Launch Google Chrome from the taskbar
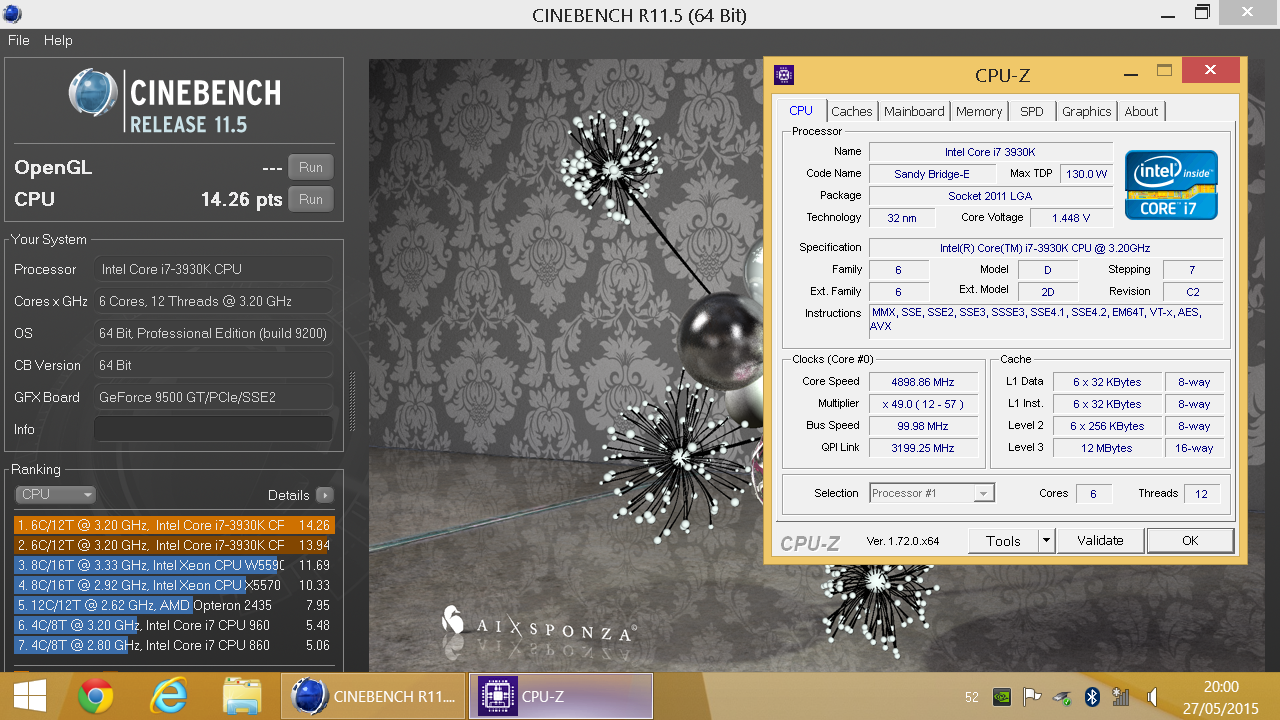 (96, 696)
